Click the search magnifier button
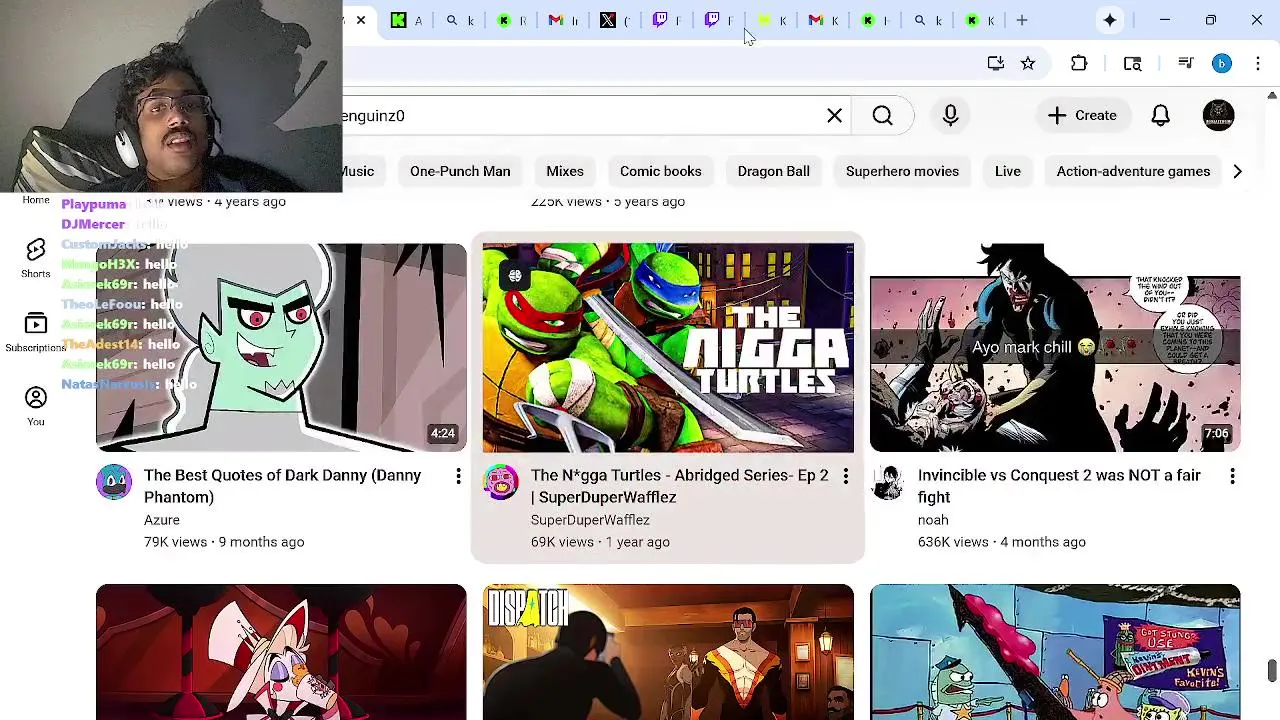Screen dimensions: 1280x720 tap(882, 115)
